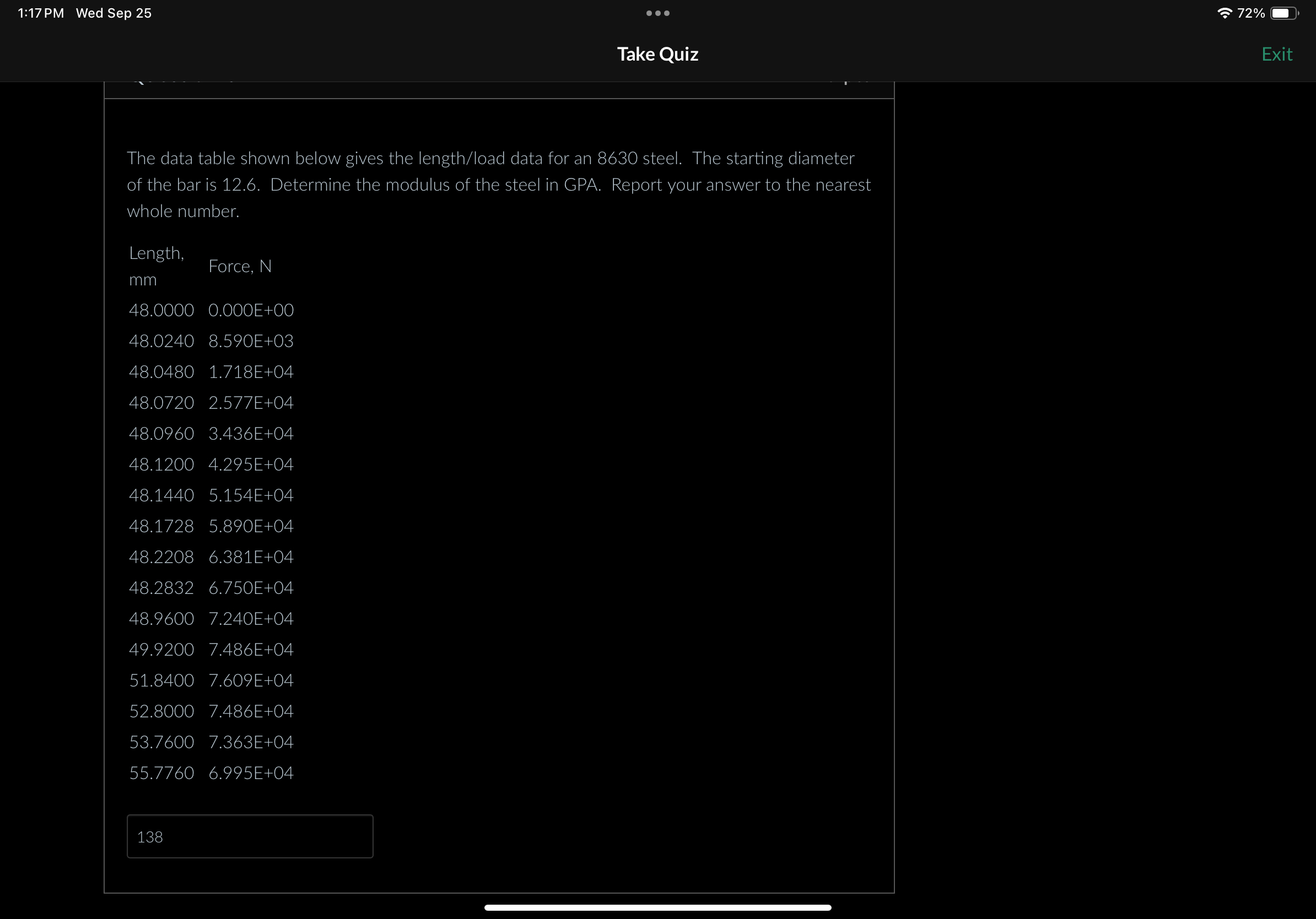Image resolution: width=1316 pixels, height=919 pixels.
Task: Tap the 48.0240 length value
Action: click(161, 341)
